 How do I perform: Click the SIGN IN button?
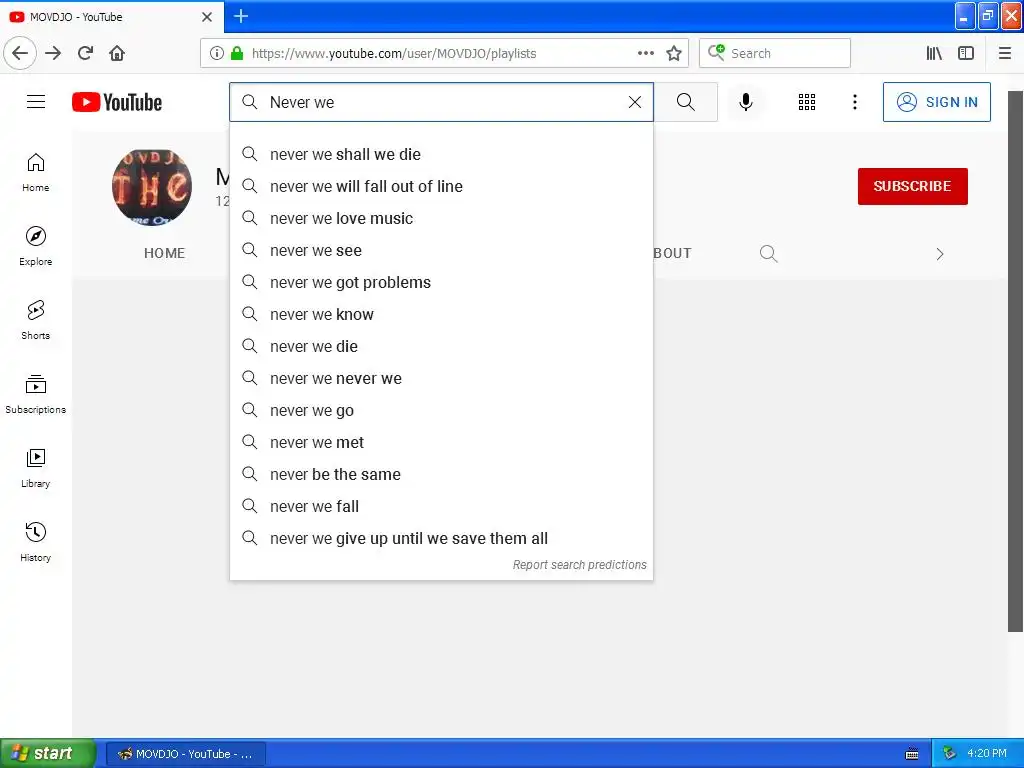click(x=936, y=102)
